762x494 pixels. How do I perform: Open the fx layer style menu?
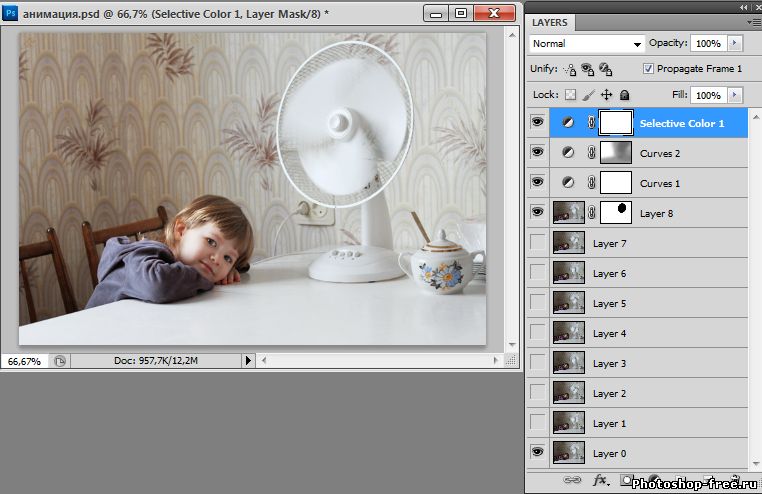[x=601, y=481]
